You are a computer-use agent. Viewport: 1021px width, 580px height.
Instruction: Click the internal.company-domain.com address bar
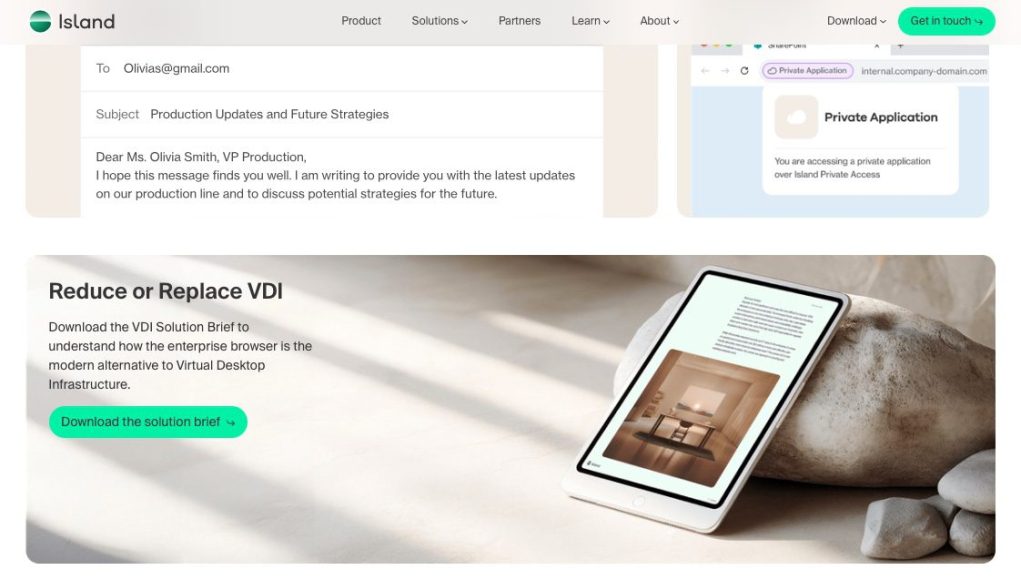[923, 71]
